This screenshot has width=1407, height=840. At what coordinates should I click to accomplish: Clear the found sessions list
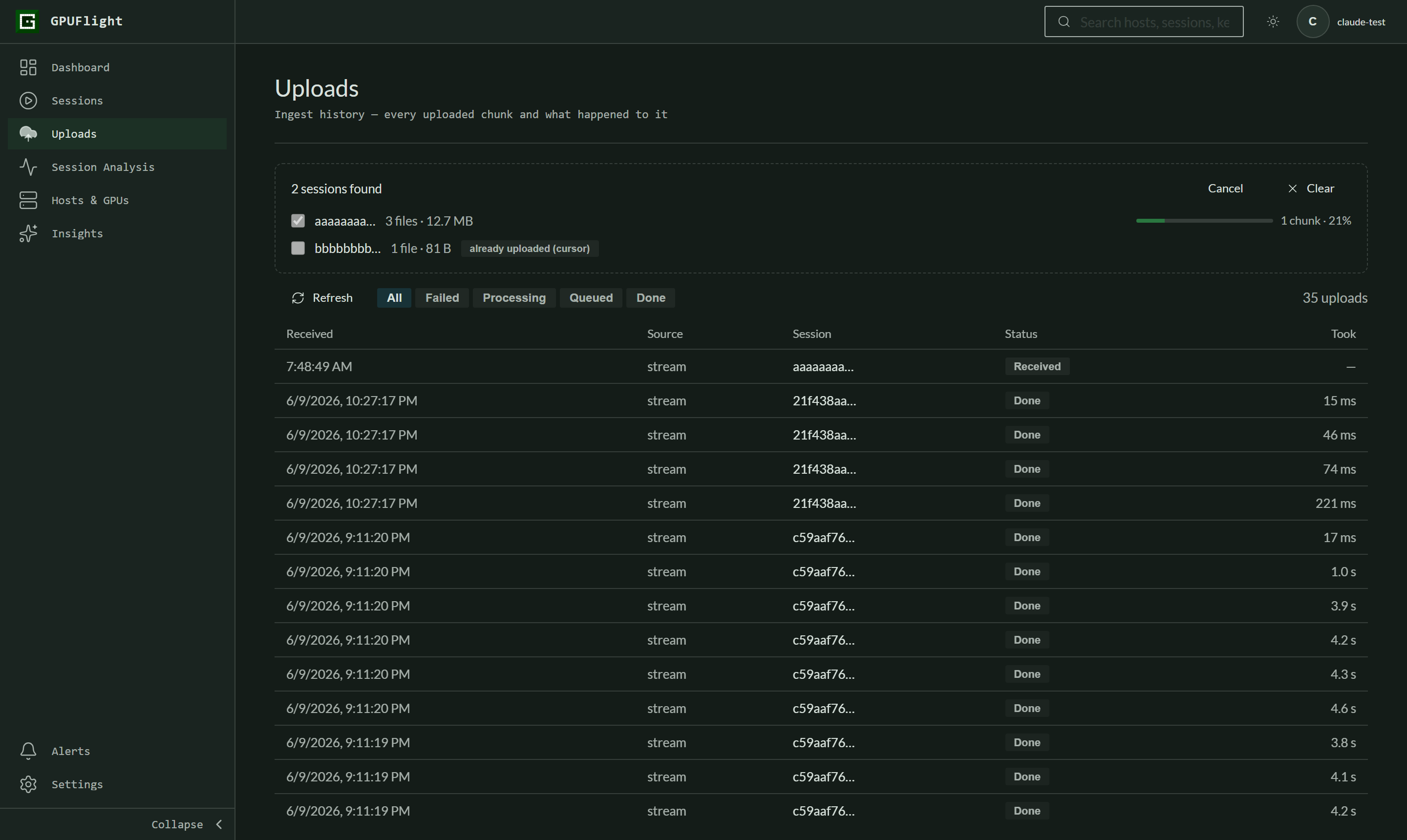click(1311, 189)
